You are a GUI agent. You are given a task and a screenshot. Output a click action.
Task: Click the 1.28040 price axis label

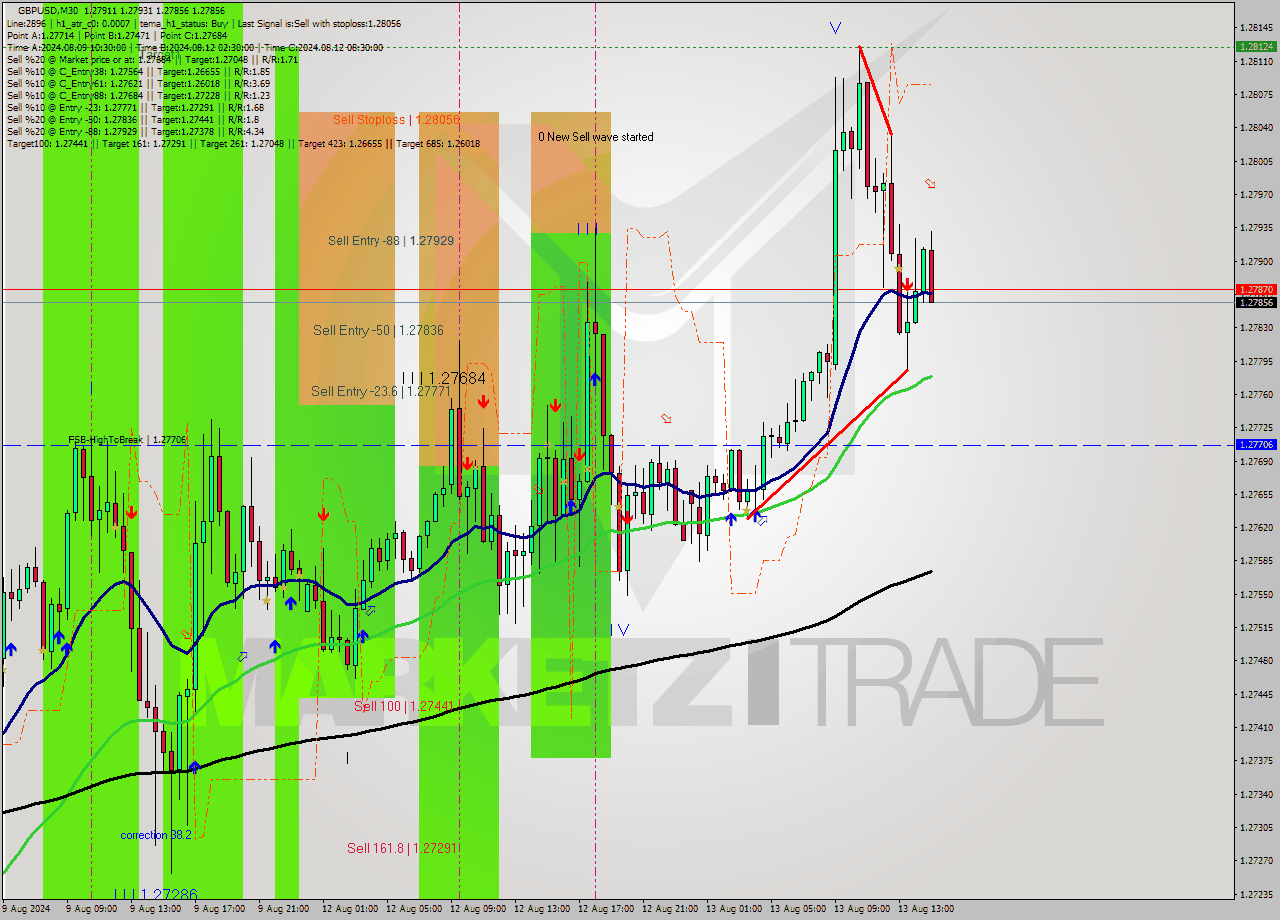[1255, 128]
